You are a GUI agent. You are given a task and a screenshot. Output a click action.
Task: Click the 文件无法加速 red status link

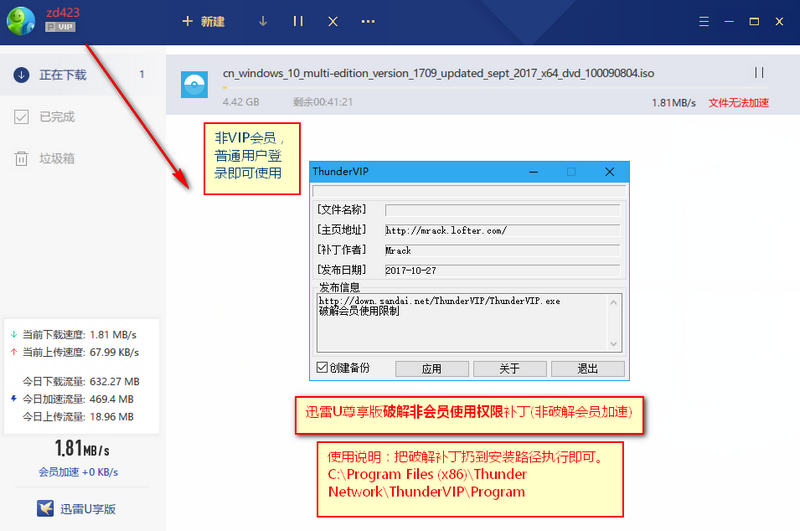[738, 103]
